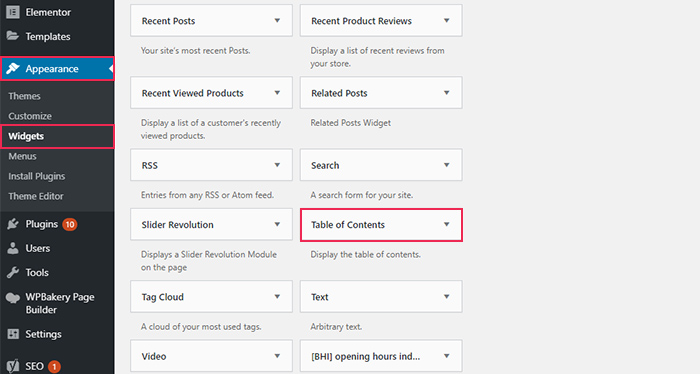Expand the Table of Contents widget arrow
This screenshot has height=374, width=700.
[x=446, y=224]
